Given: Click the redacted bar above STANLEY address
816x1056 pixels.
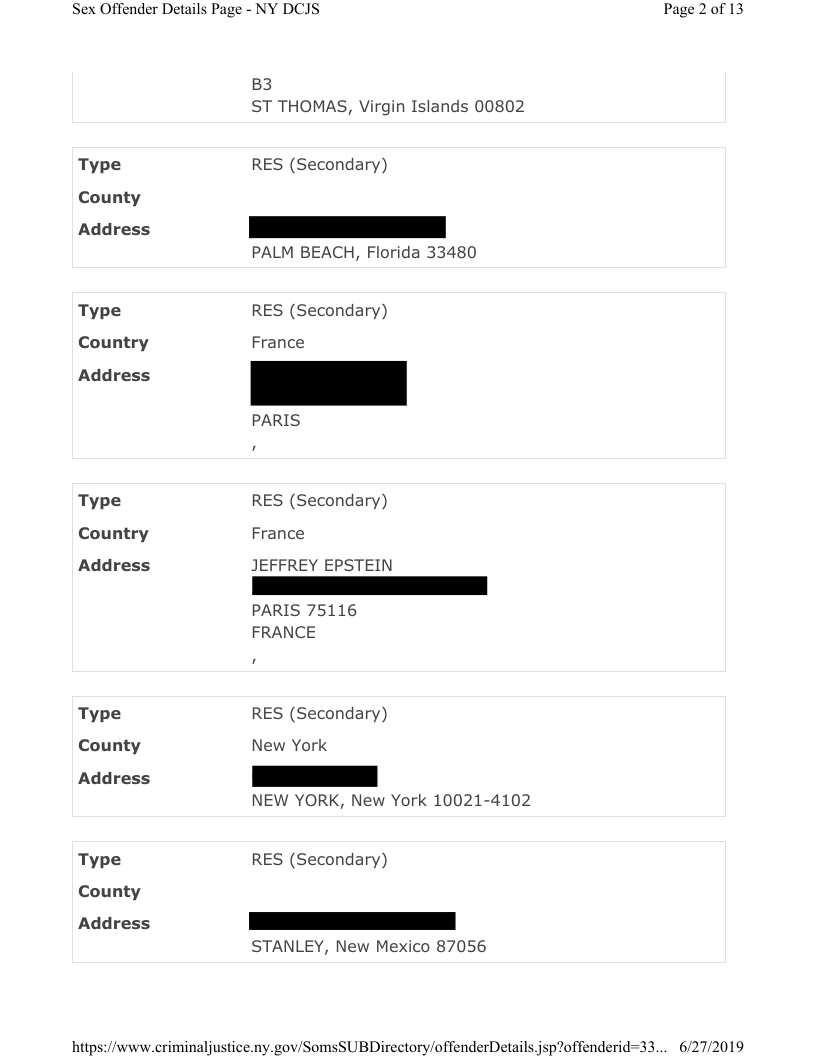Looking at the screenshot, I should (x=352, y=921).
